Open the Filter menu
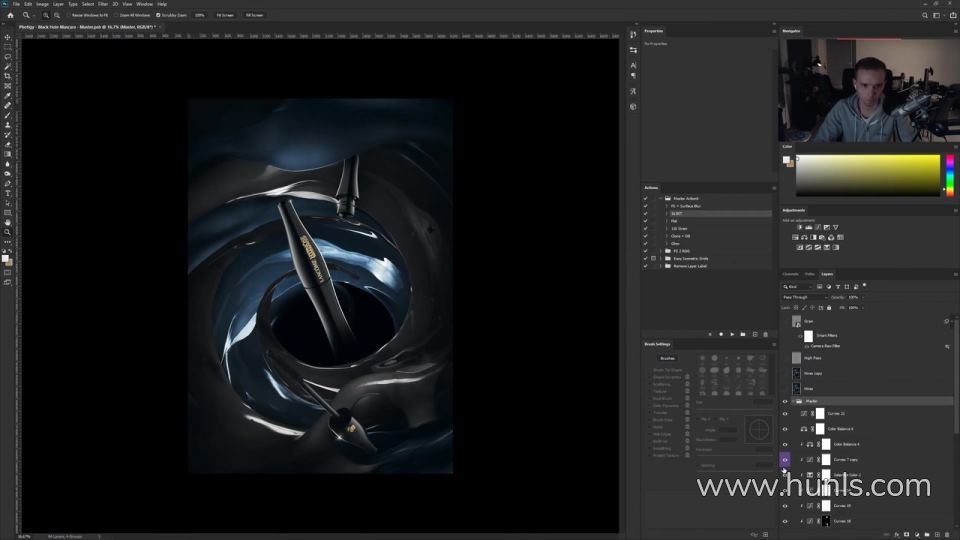Viewport: 960px width, 540px height. coord(103,4)
